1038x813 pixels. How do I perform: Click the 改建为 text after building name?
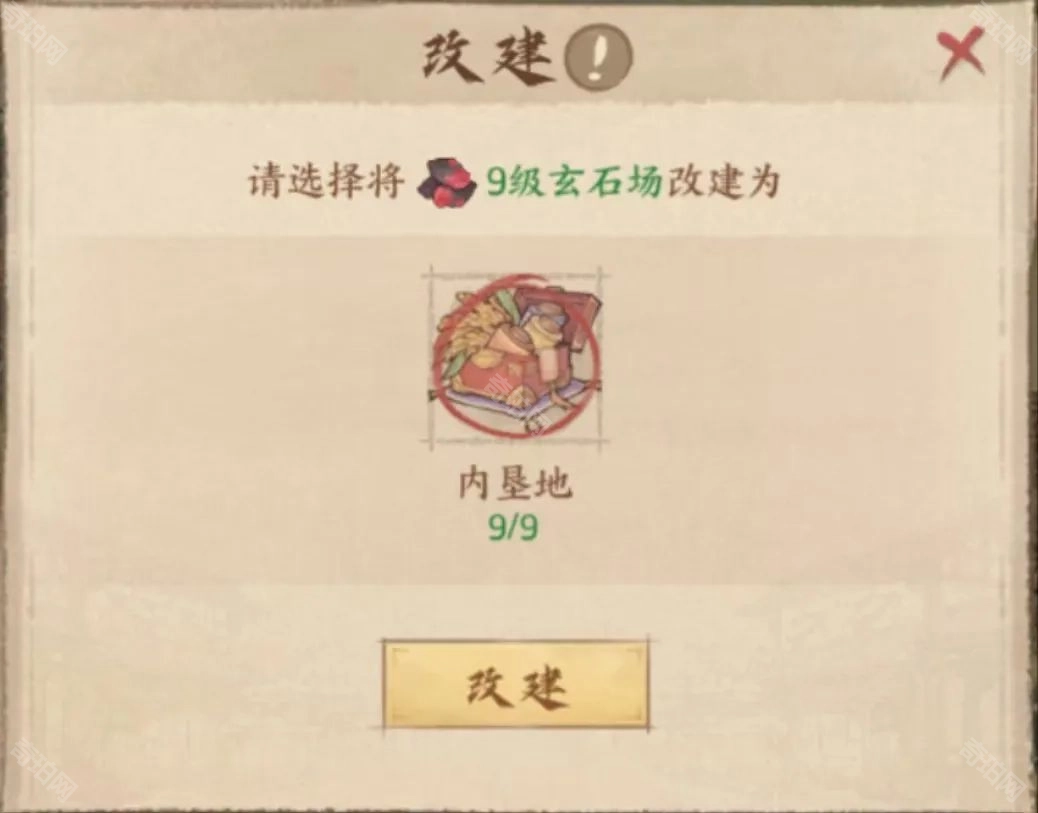[x=724, y=181]
